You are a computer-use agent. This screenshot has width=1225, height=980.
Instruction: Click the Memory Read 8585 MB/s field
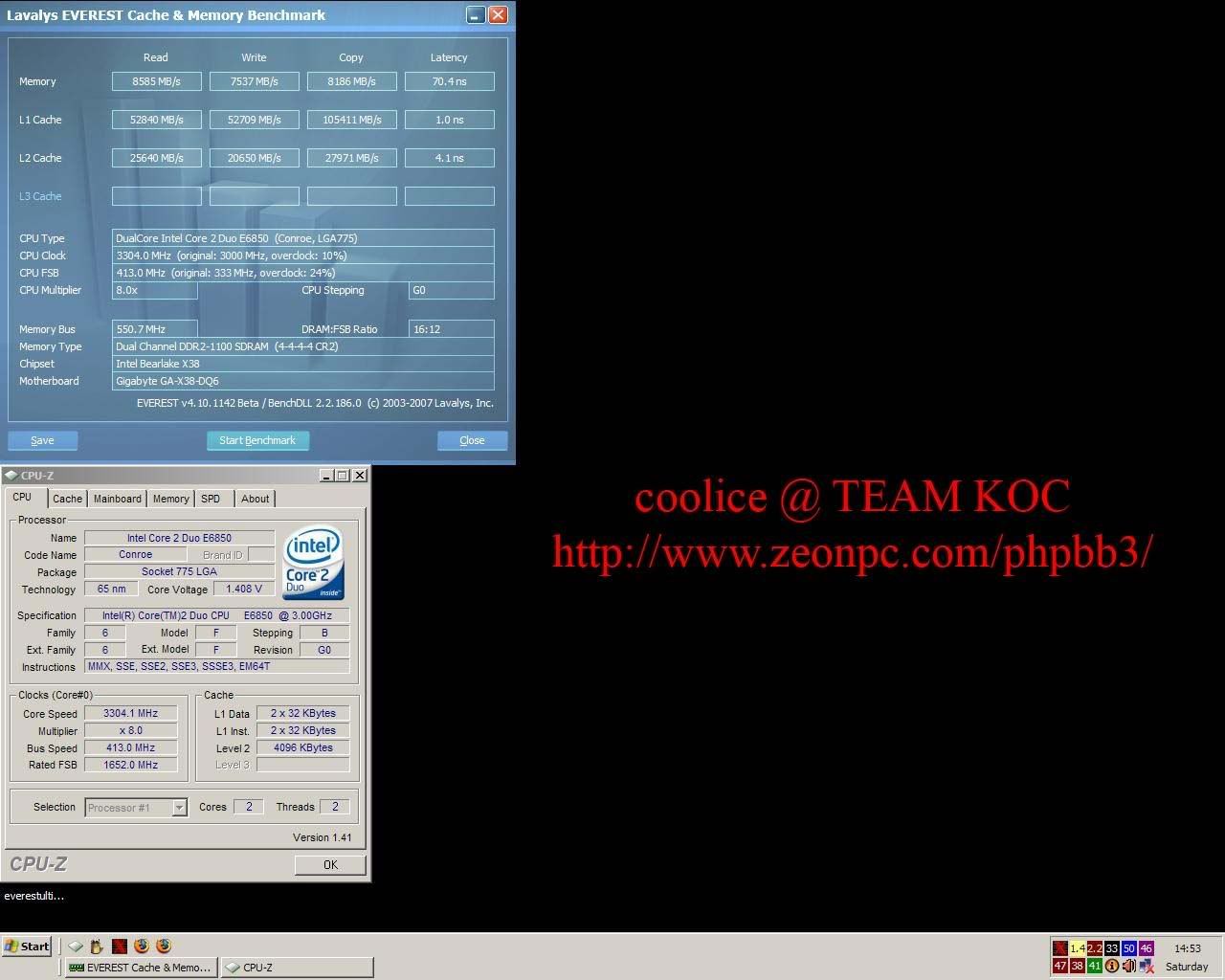click(x=157, y=81)
